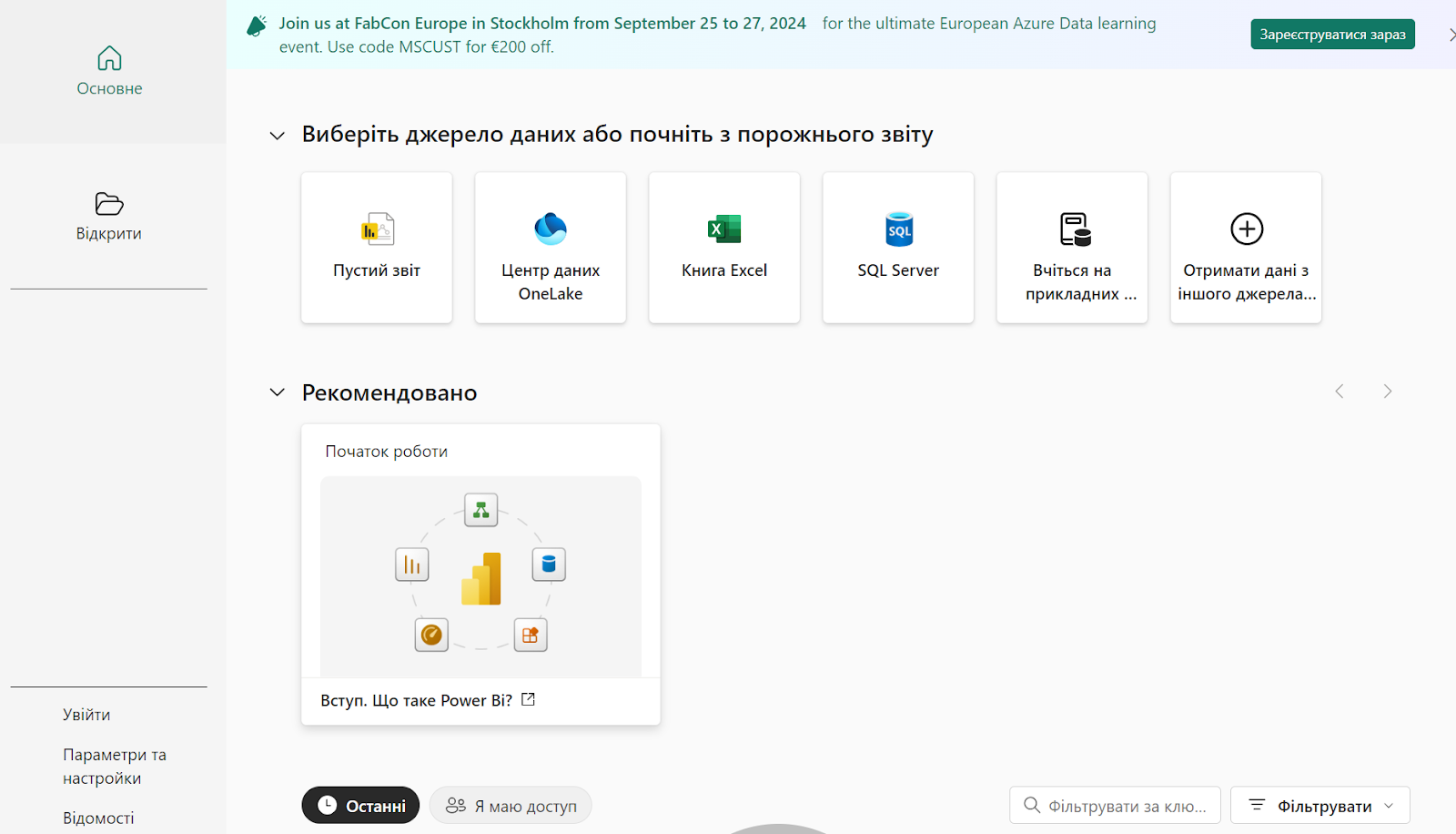Screen dimensions: 1456x834
Task: Pick the Excel workbook icon
Action: pos(724,229)
